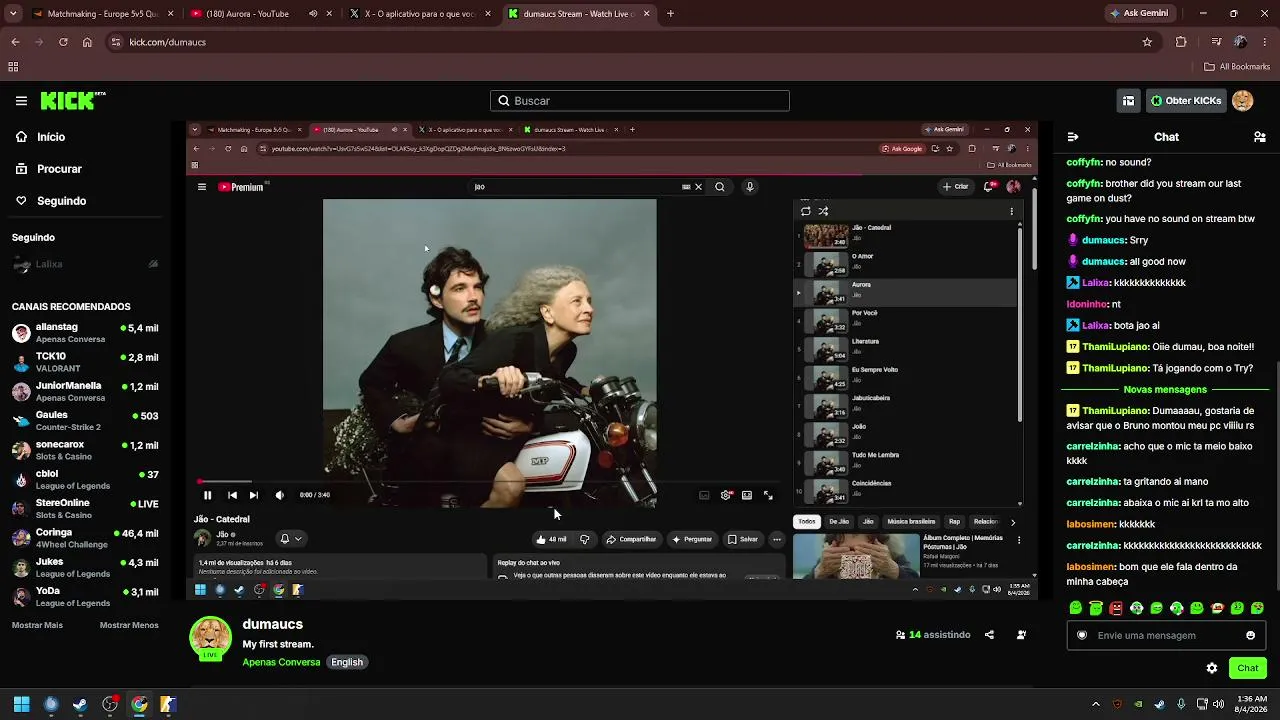Viewport: 1280px width, 720px height.
Task: Send the emote wearing a red hat
Action: click(1217, 608)
